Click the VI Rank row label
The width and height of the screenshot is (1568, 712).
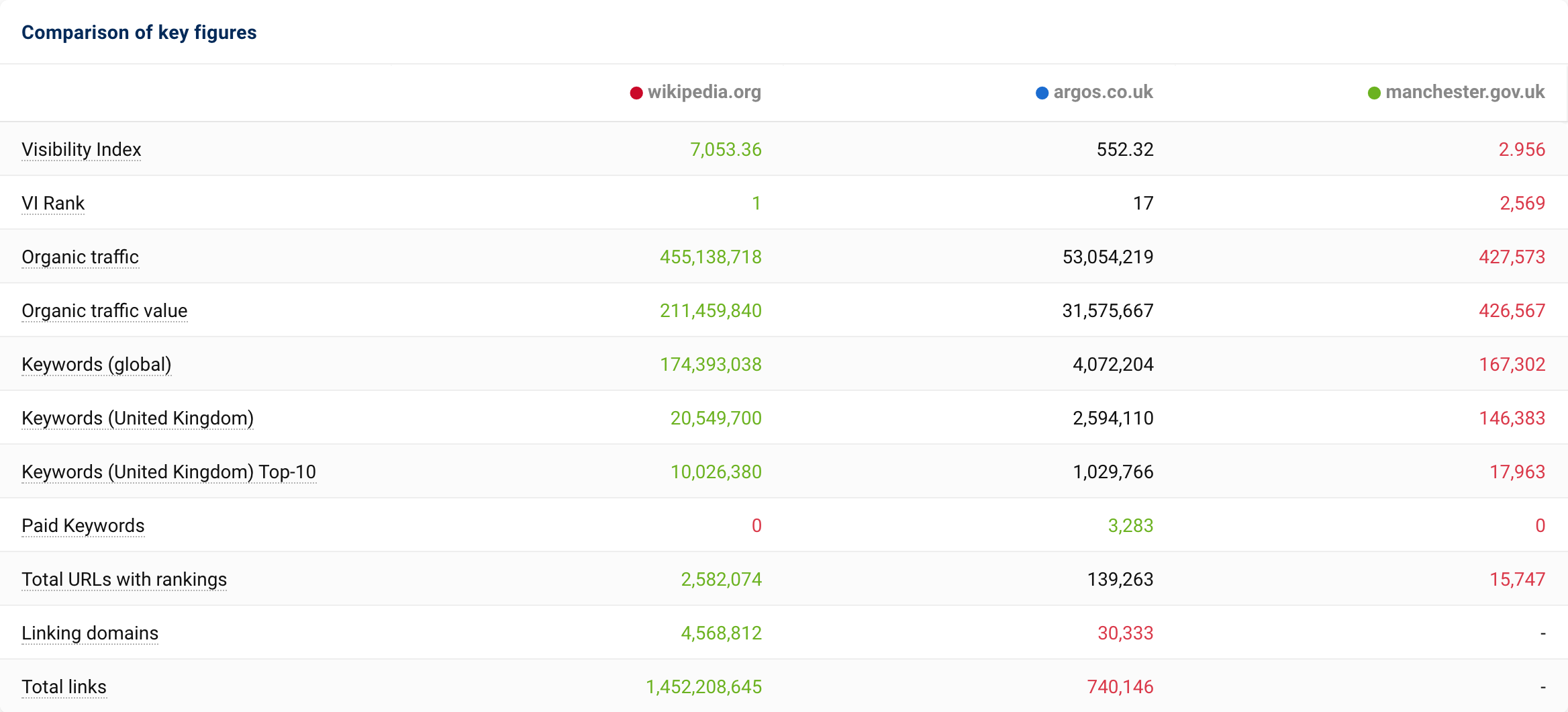coord(53,203)
